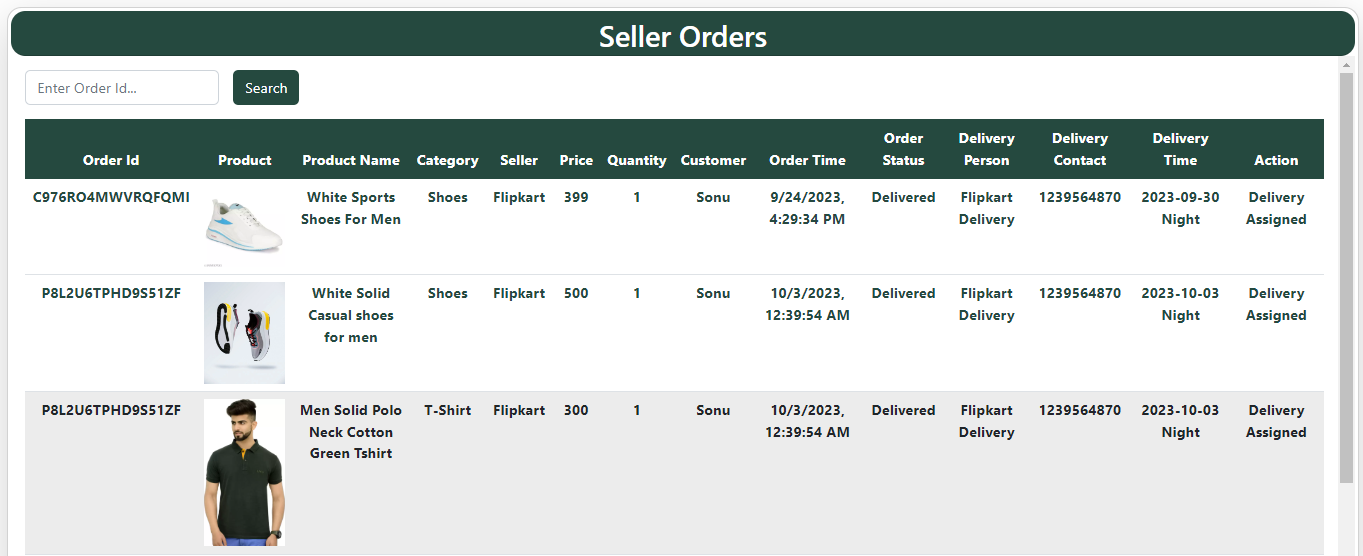
Task: Click Delivery Assigned in the first order row
Action: tap(1276, 208)
